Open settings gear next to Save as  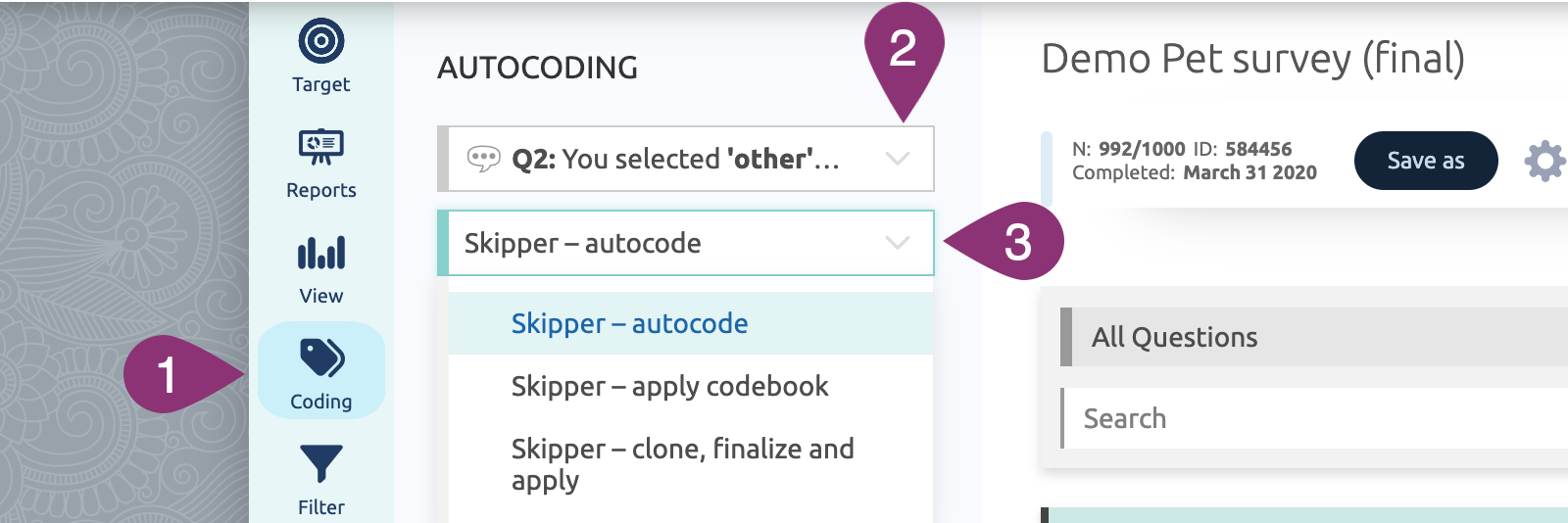pos(1544,161)
